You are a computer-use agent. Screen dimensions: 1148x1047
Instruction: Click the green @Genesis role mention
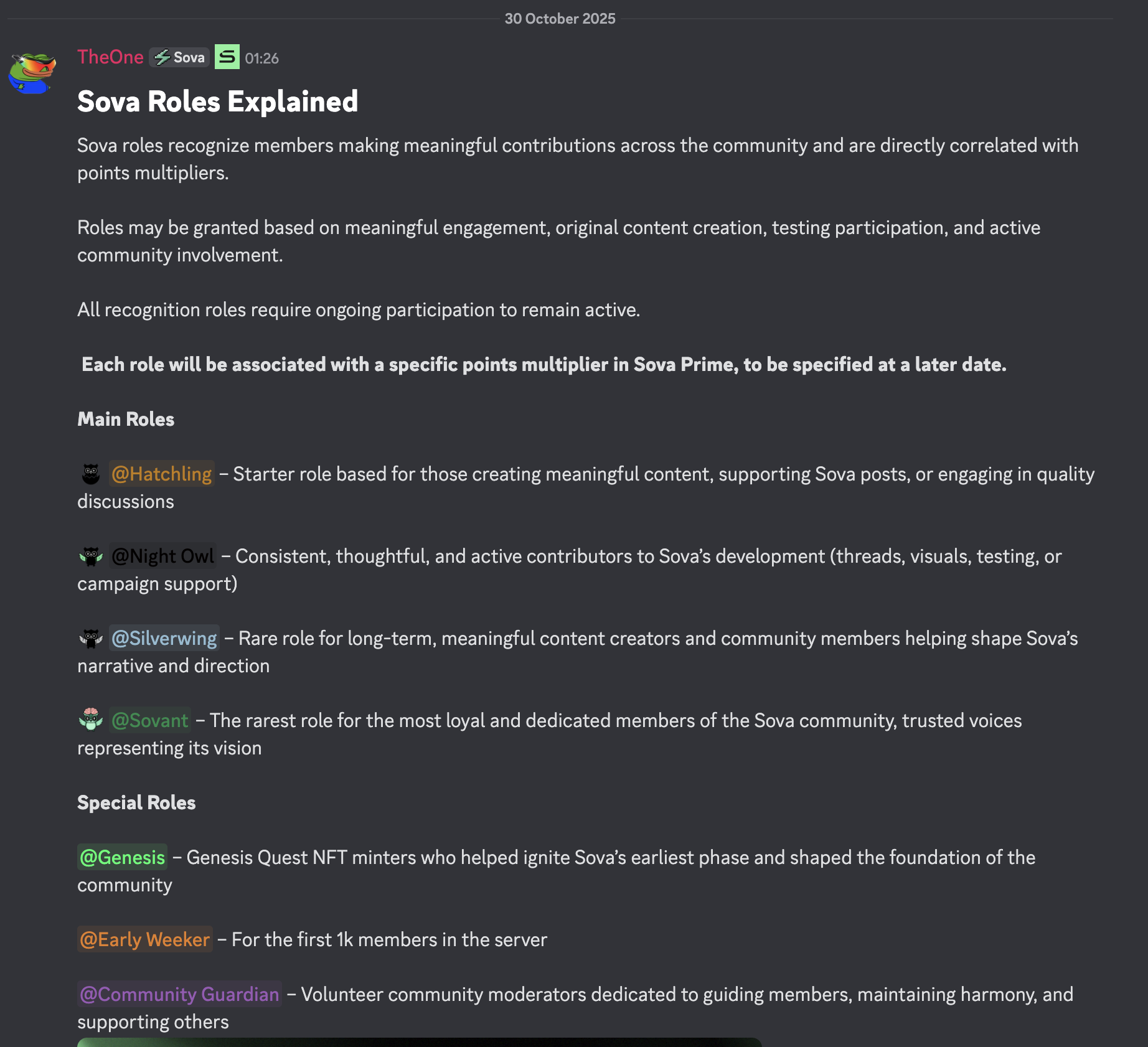pos(123,858)
